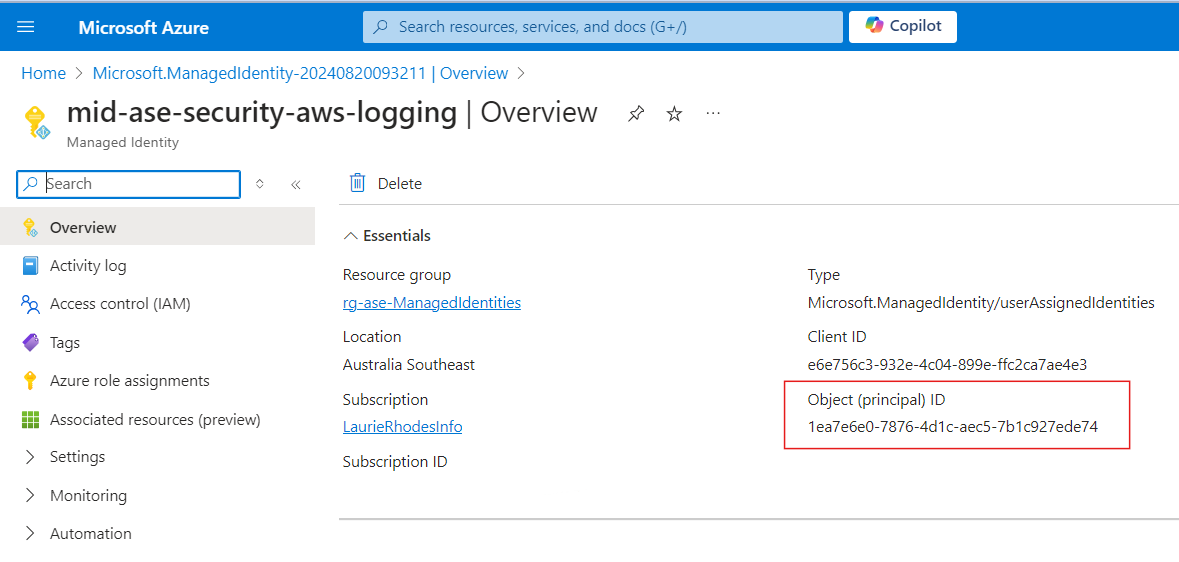Open LaurieRhodesInfo subscription link
This screenshot has height=562, width=1179.
[402, 427]
